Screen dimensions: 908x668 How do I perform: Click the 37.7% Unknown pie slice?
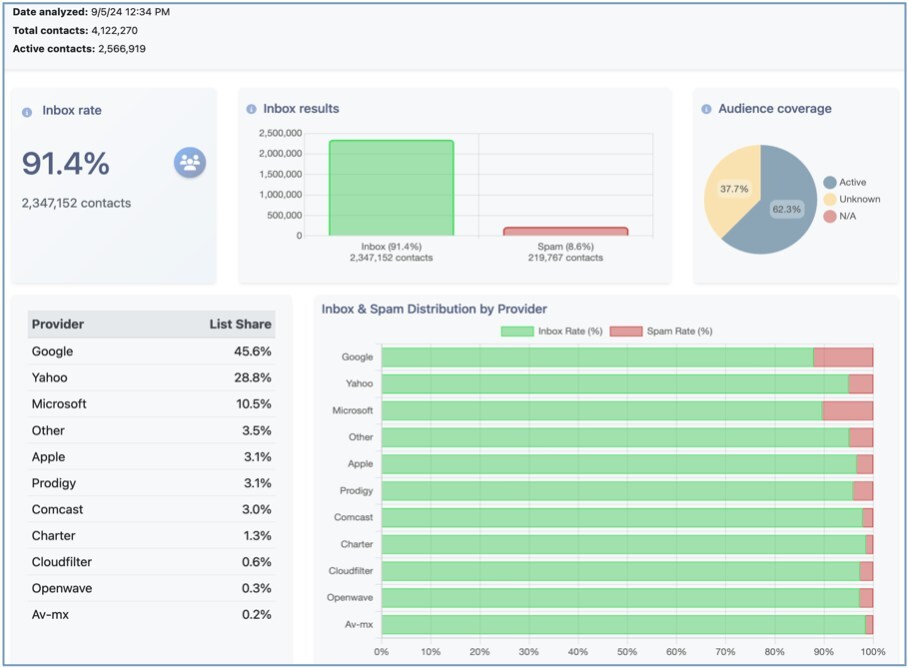[731, 188]
